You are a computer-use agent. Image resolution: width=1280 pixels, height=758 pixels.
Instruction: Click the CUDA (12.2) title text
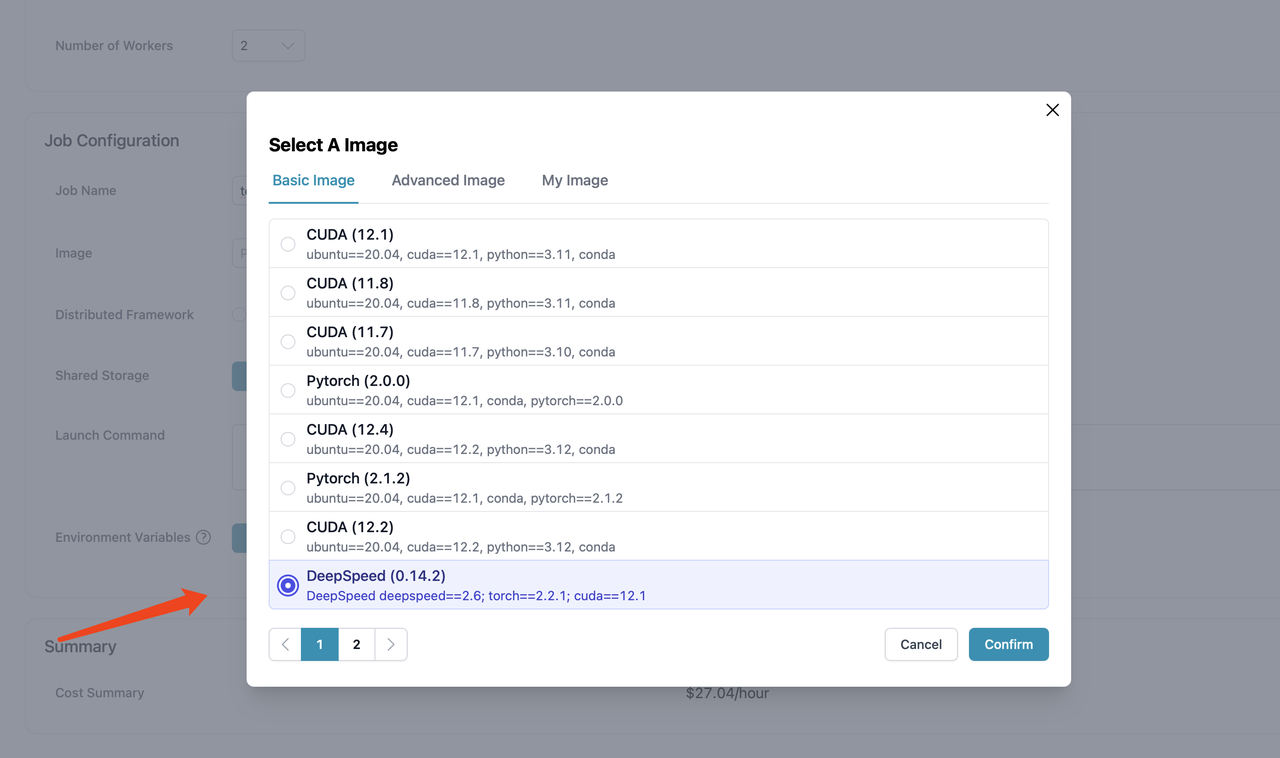tap(350, 527)
